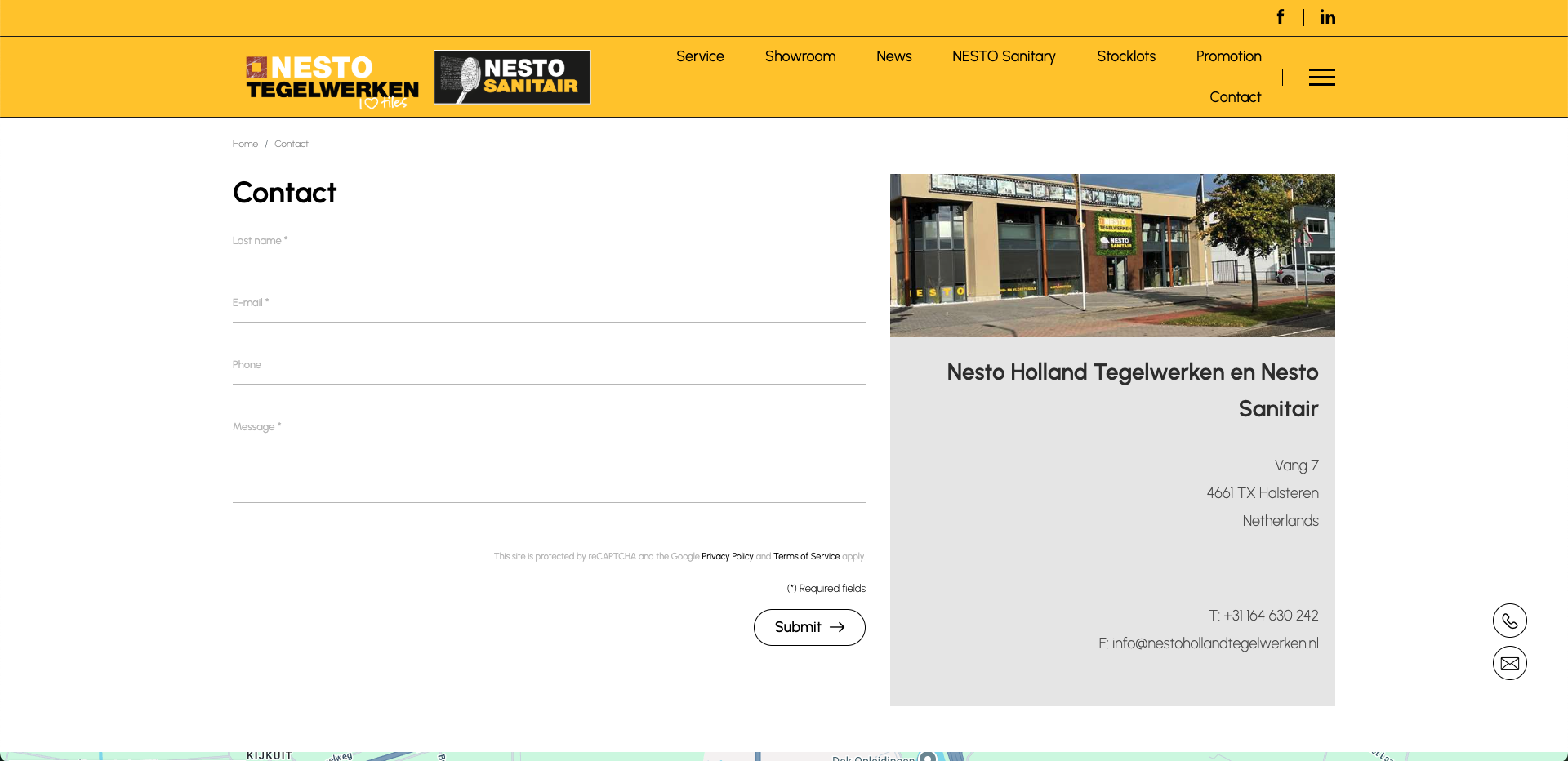Click the Home breadcrumb link
1568x761 pixels.
[x=245, y=144]
